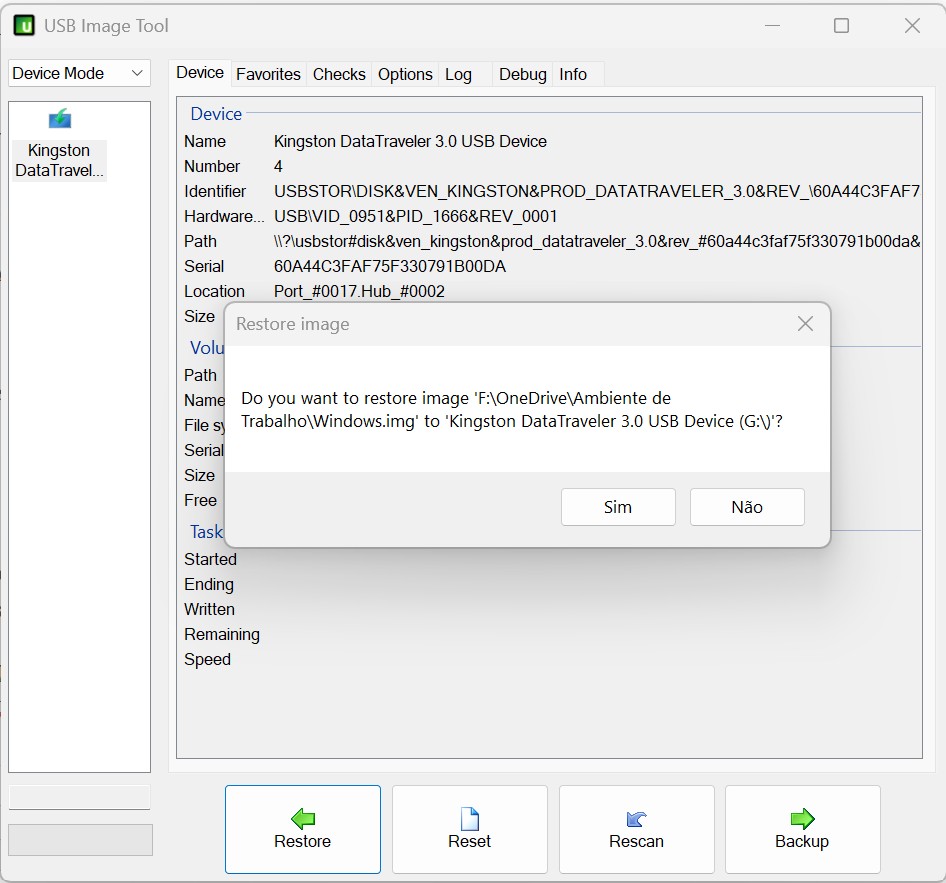Click the USB Image Tool title icon

(24, 26)
